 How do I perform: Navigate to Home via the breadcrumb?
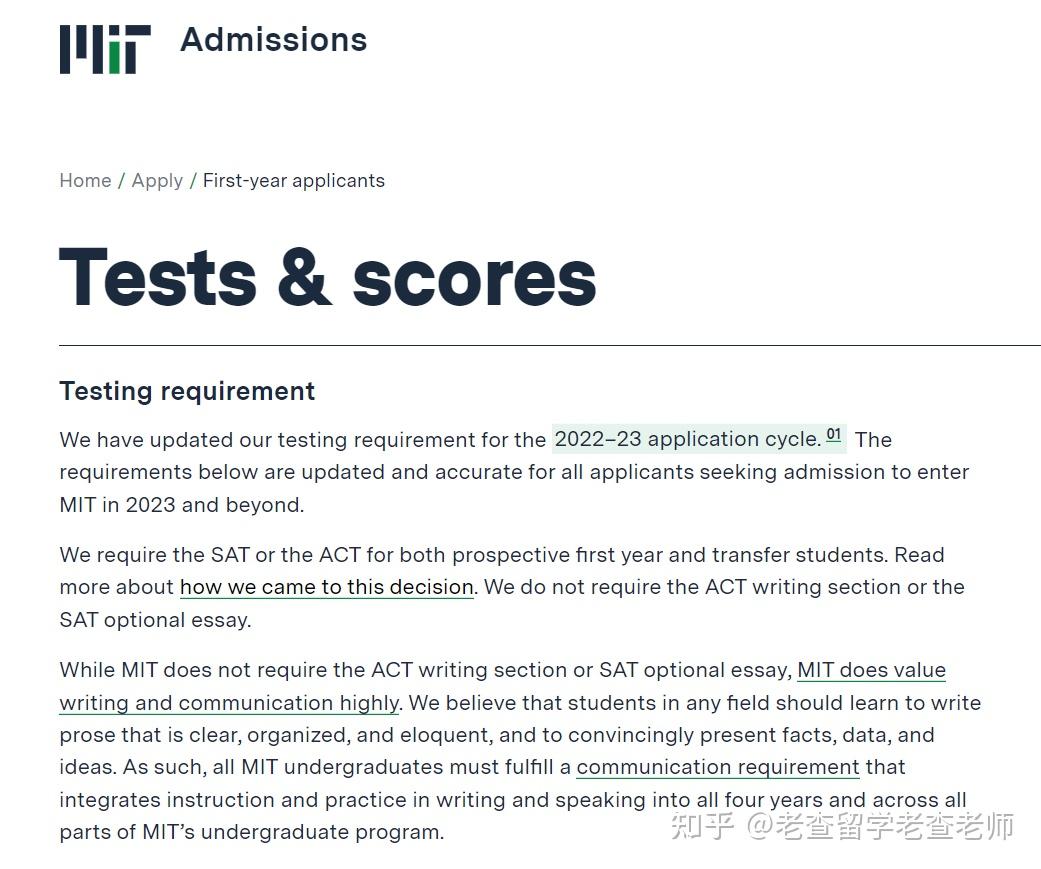[84, 180]
